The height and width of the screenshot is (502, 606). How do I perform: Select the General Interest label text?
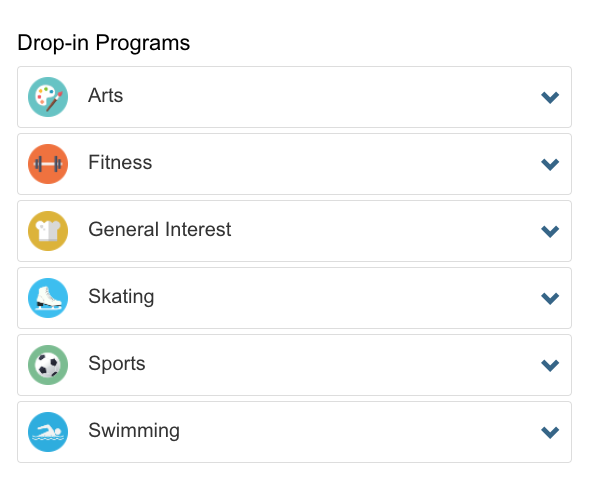pos(160,229)
